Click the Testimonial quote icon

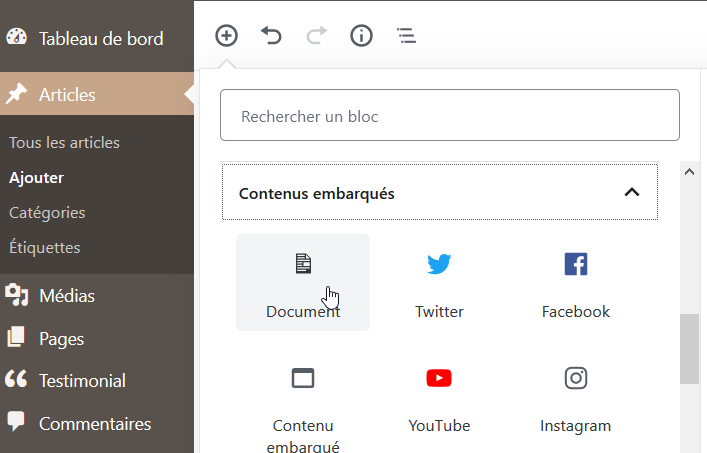pyautogui.click(x=16, y=379)
